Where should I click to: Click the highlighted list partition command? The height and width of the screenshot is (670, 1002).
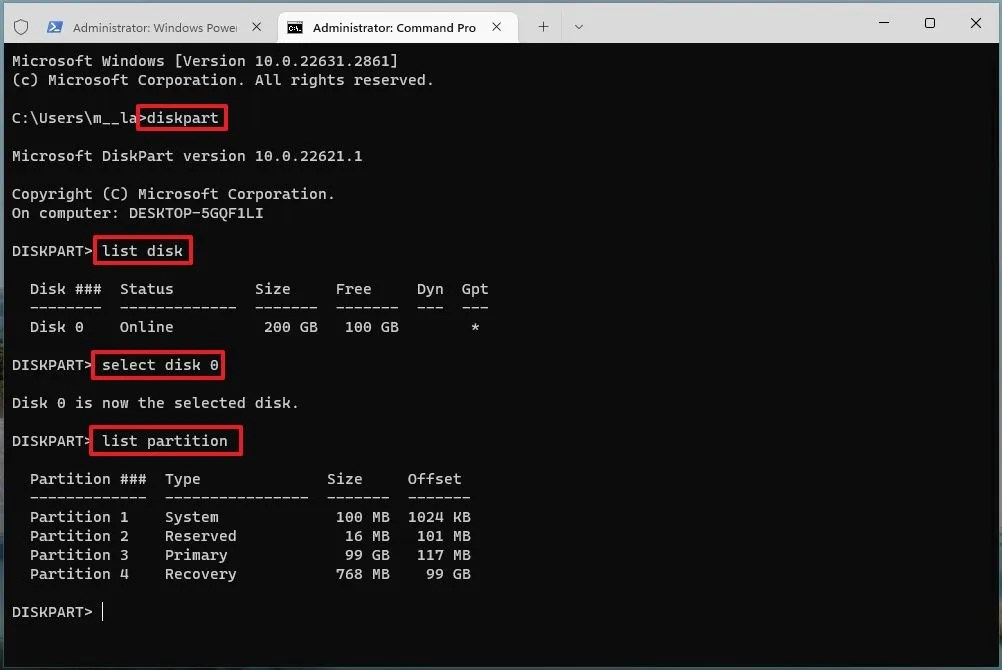(166, 440)
